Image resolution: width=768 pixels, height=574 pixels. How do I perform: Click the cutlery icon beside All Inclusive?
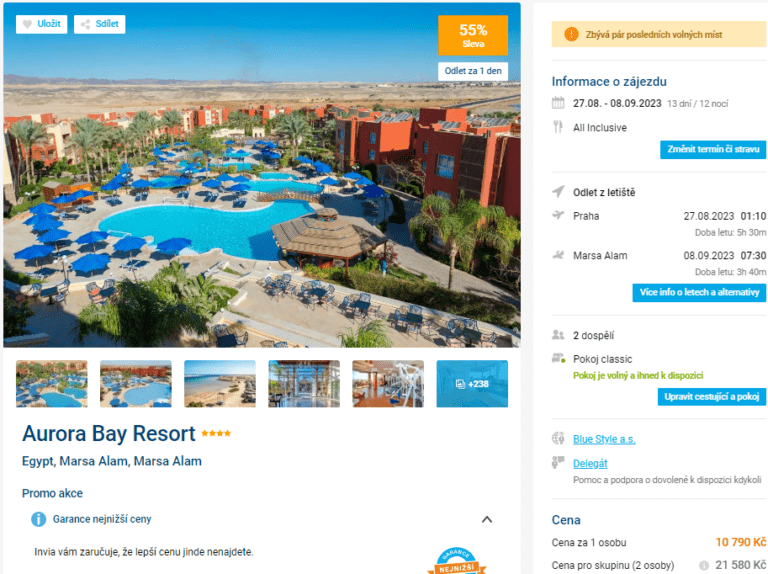click(558, 127)
